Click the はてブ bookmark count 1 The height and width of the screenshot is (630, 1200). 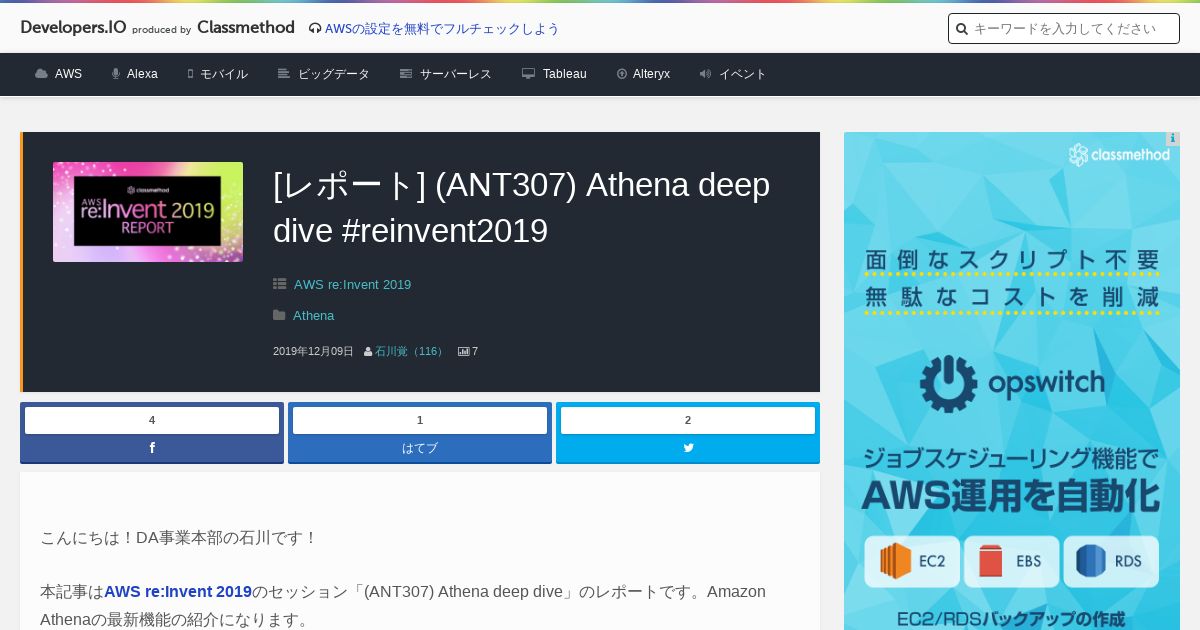tap(420, 420)
